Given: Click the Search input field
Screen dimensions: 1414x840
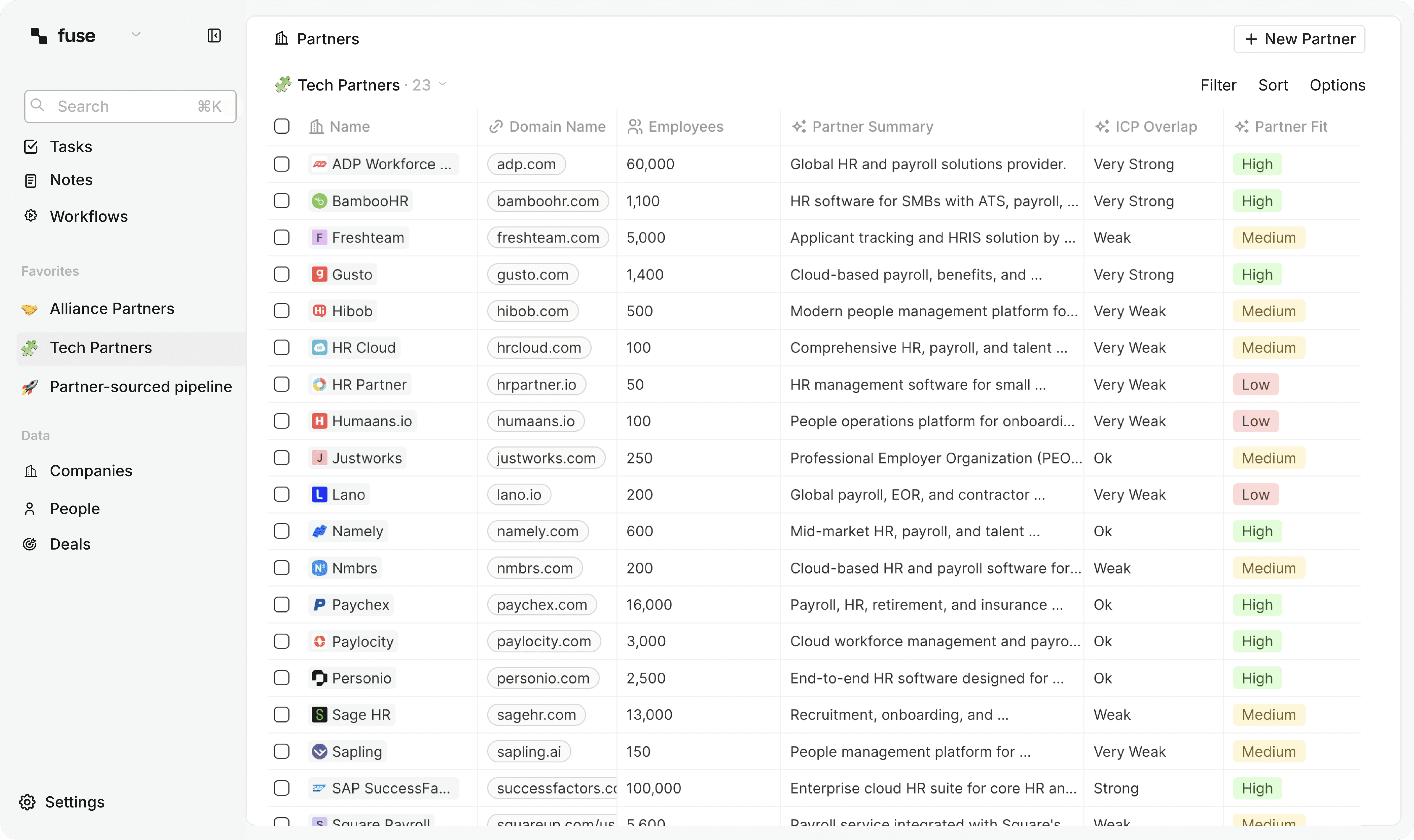Looking at the screenshot, I should 130,106.
